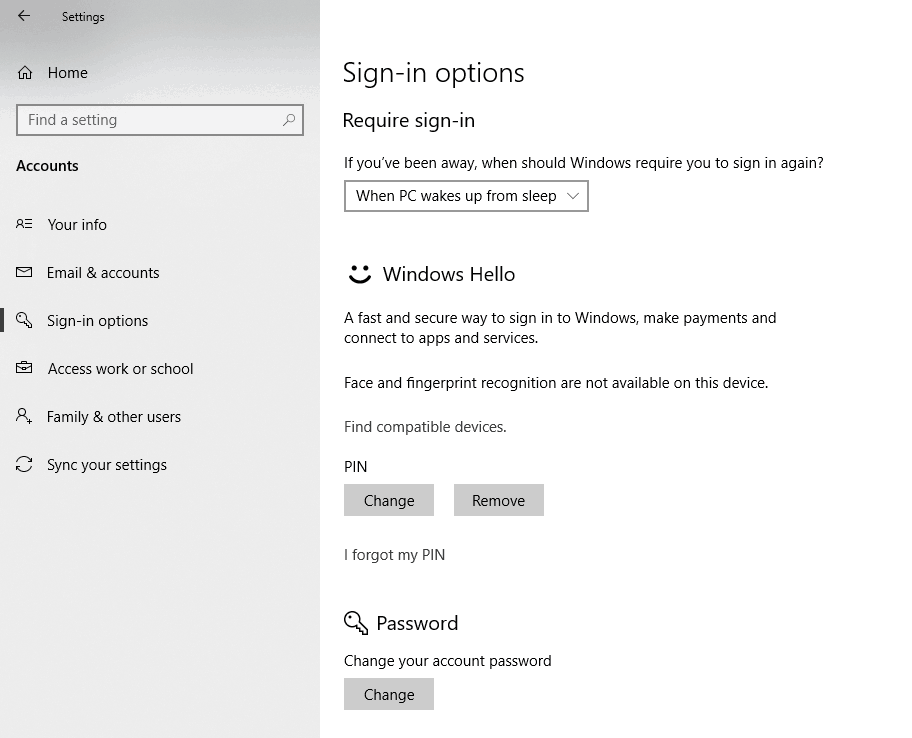Open Family & other users
The width and height of the screenshot is (912, 738).
113,417
